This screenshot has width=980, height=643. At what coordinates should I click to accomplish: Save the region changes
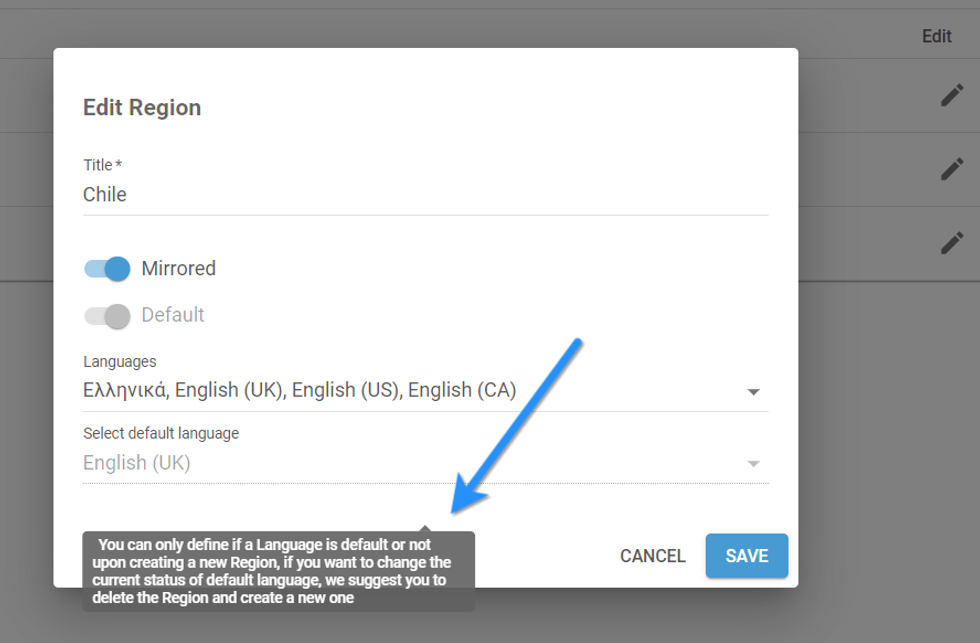(746, 556)
